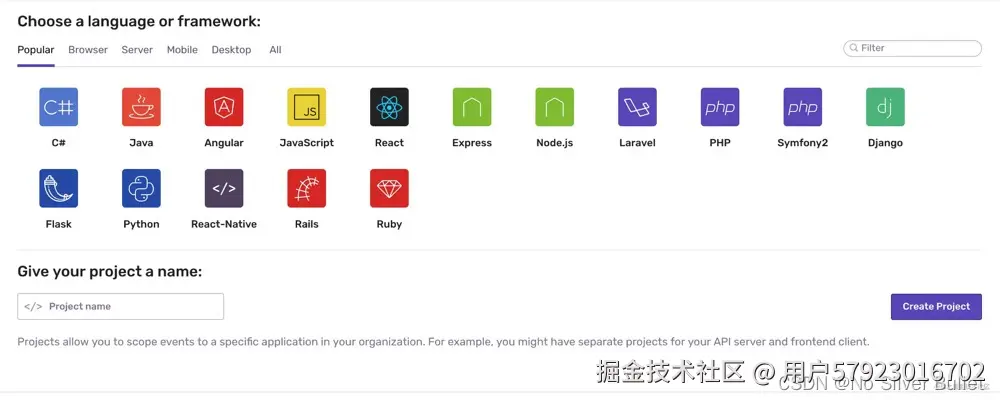Choose the Java coffee cup icon
Viewport: 1000px width, 400px height.
pos(141,107)
